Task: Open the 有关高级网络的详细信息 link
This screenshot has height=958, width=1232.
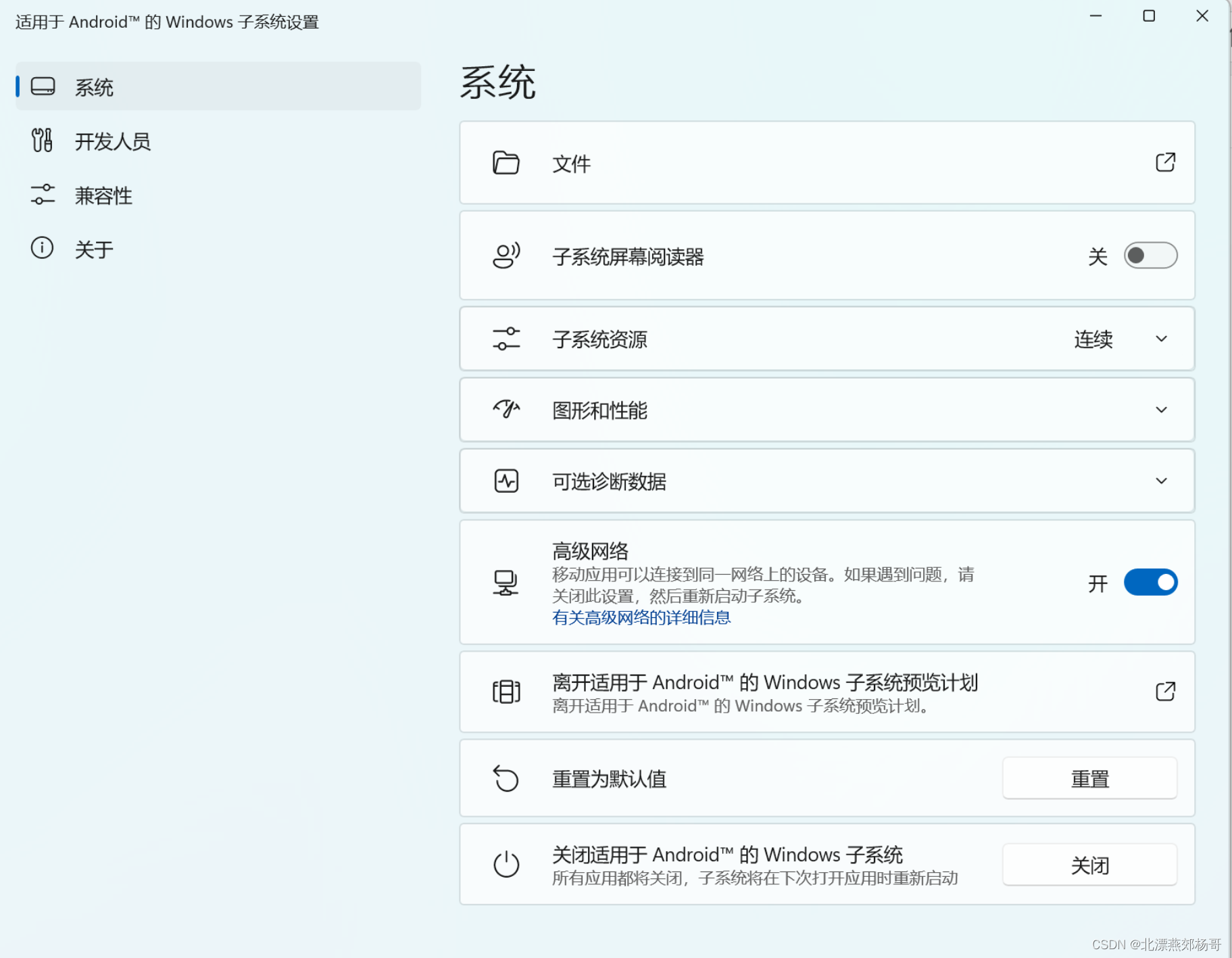Action: [x=641, y=618]
